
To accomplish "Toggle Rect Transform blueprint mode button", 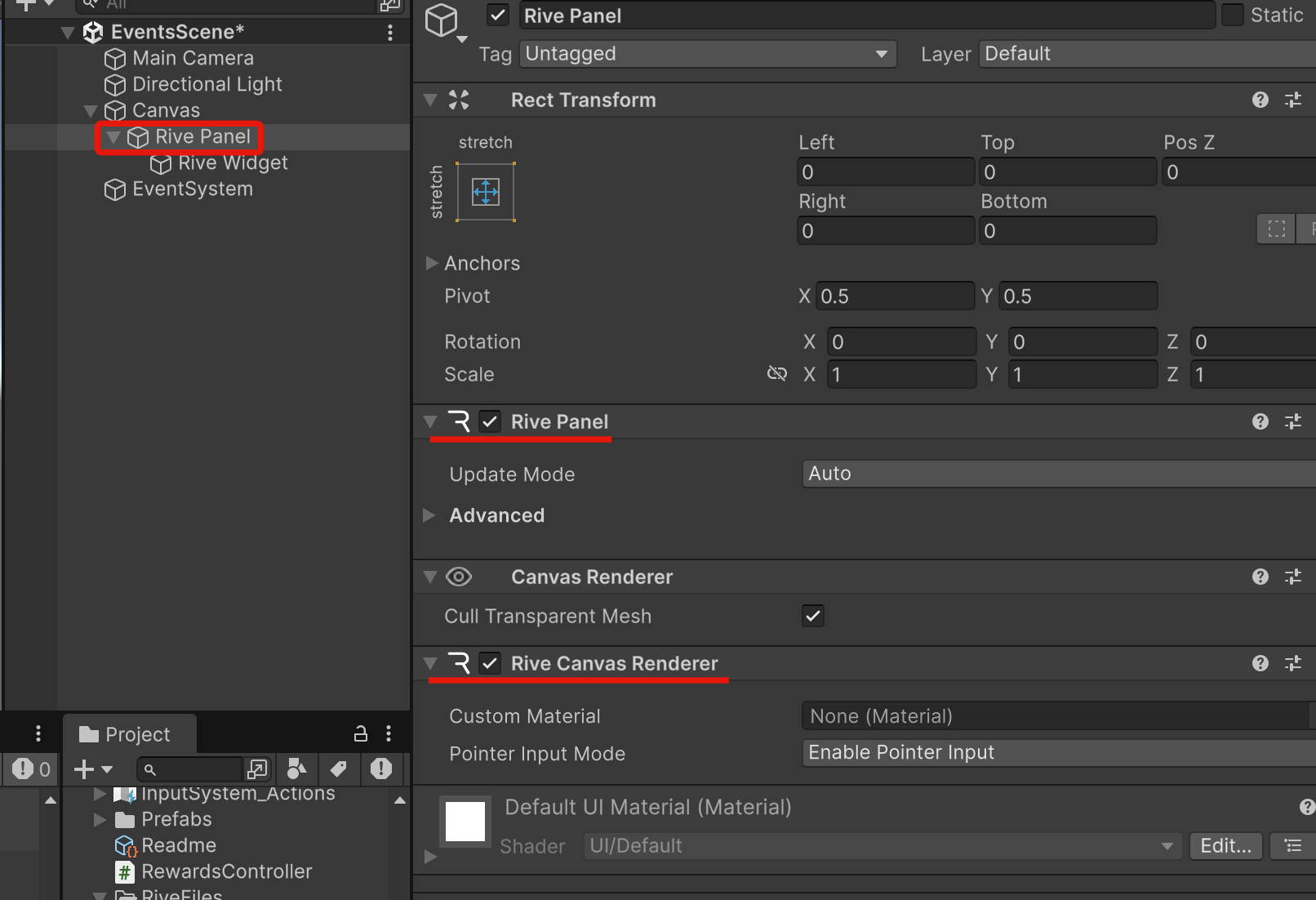I will click(x=1276, y=229).
